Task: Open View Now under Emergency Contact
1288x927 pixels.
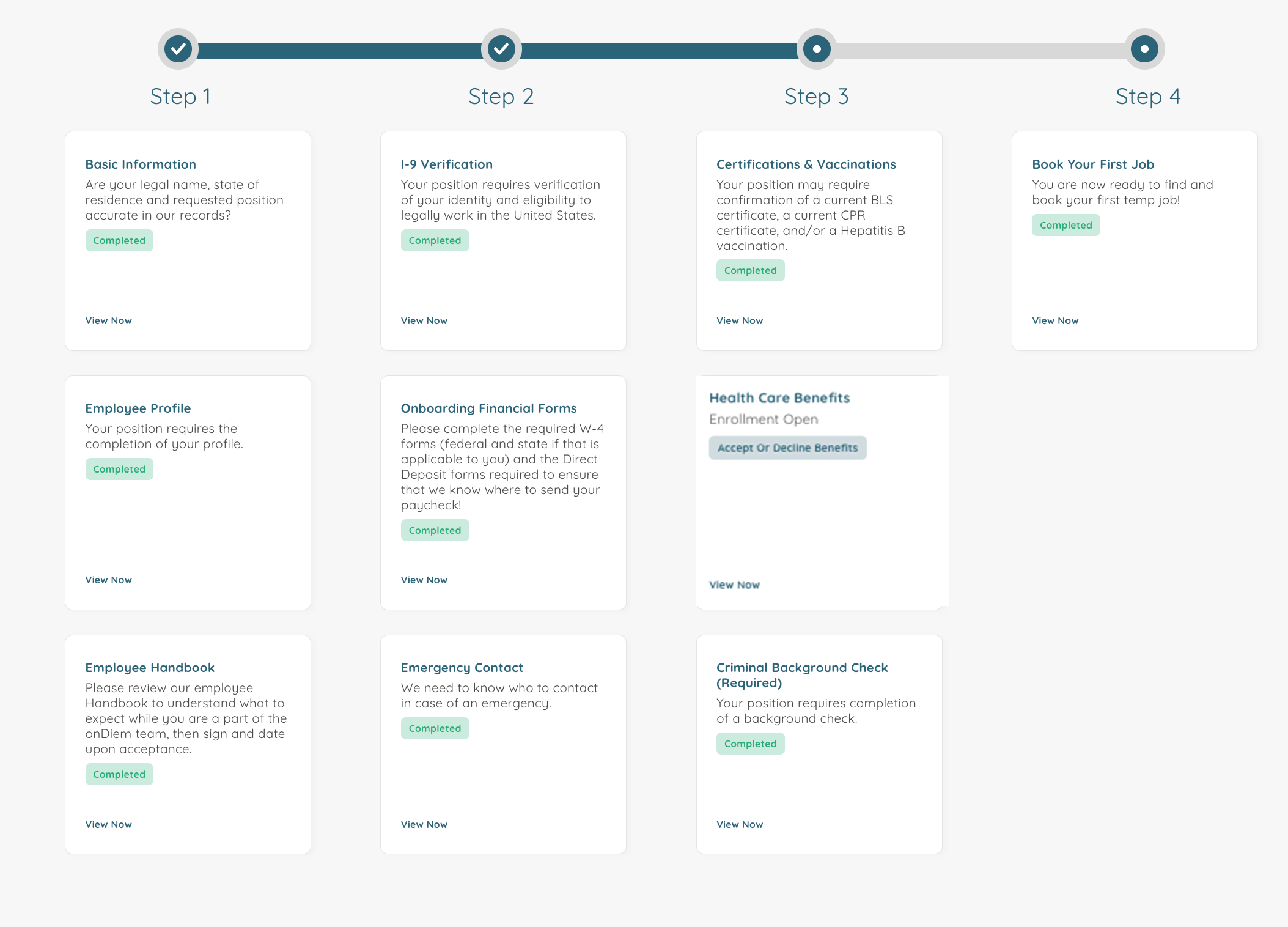Action: 424,824
